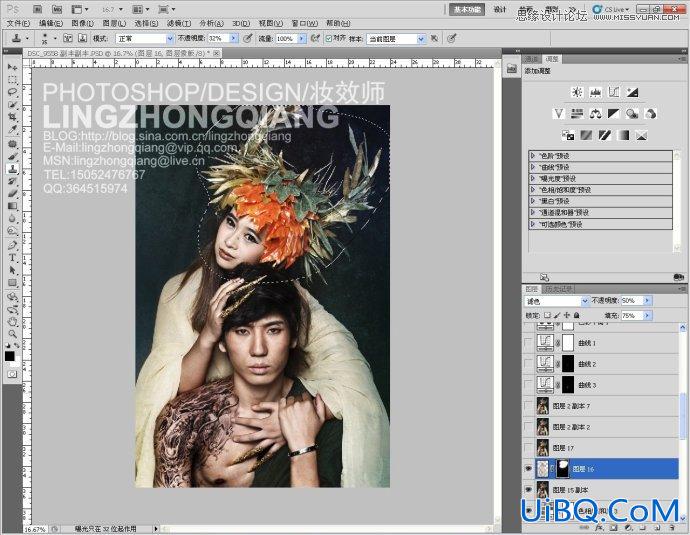This screenshot has height=535, width=690.
Task: Open the stamp mode dropdown showing 正常
Action: point(145,39)
